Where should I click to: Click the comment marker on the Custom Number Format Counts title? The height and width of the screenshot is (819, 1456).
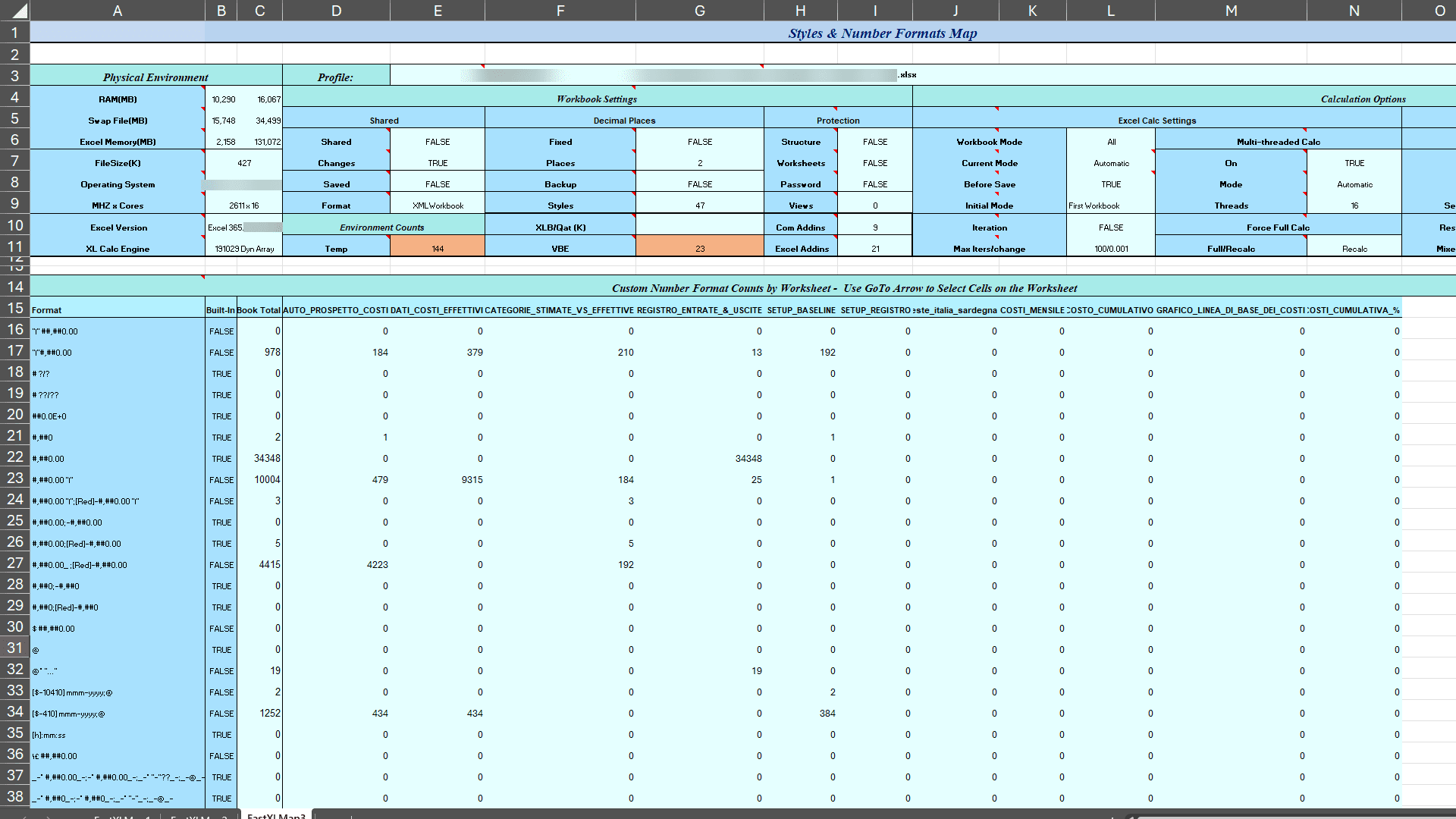pyautogui.click(x=202, y=279)
